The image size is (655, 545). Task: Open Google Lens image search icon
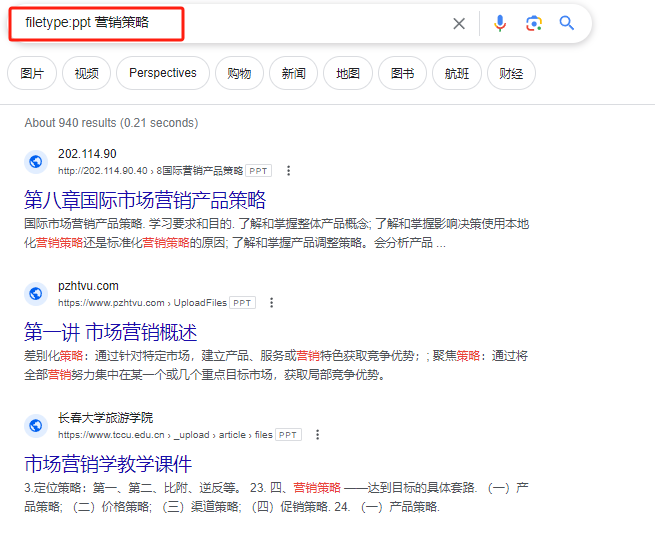(x=533, y=23)
